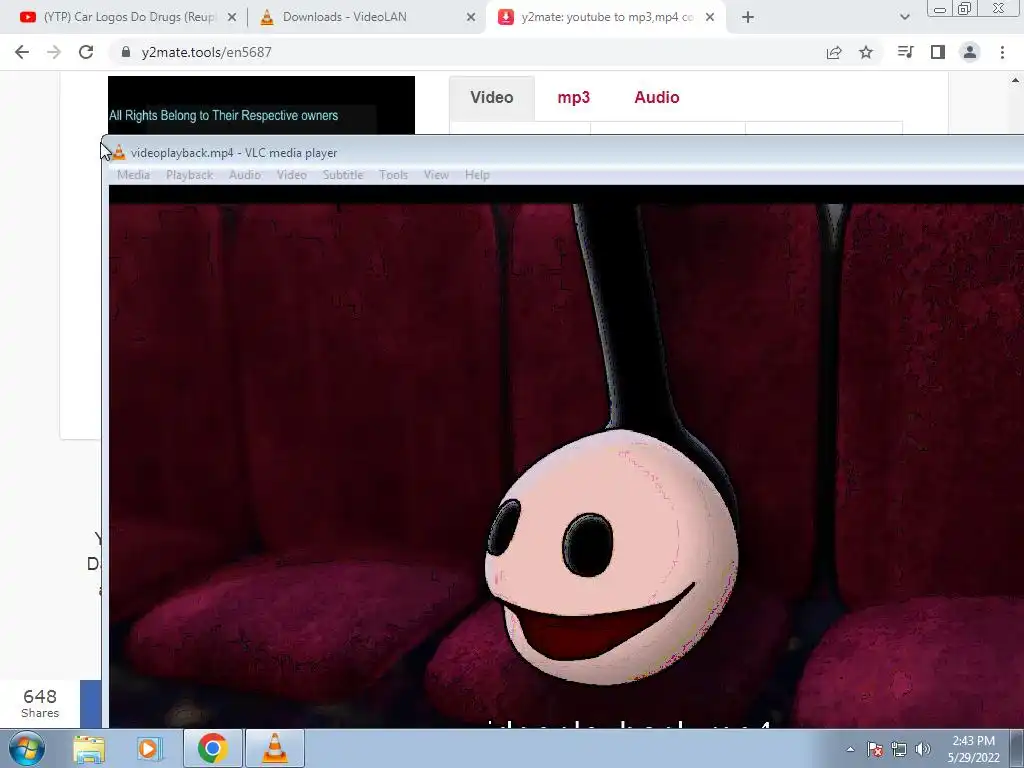This screenshot has height=768, width=1024.
Task: Click the VLC video playback area
Action: (566, 456)
